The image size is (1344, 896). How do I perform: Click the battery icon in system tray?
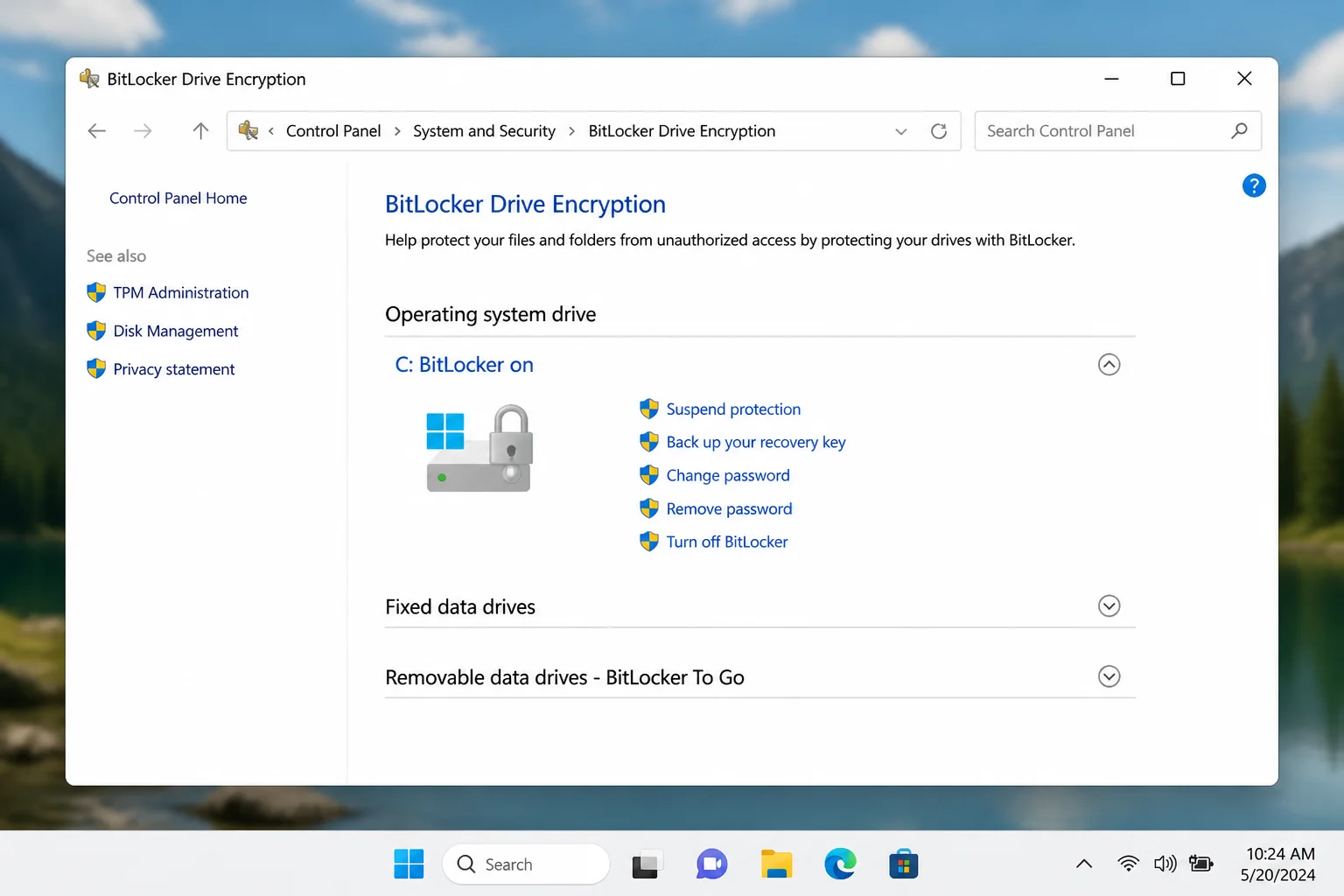pos(1201,864)
